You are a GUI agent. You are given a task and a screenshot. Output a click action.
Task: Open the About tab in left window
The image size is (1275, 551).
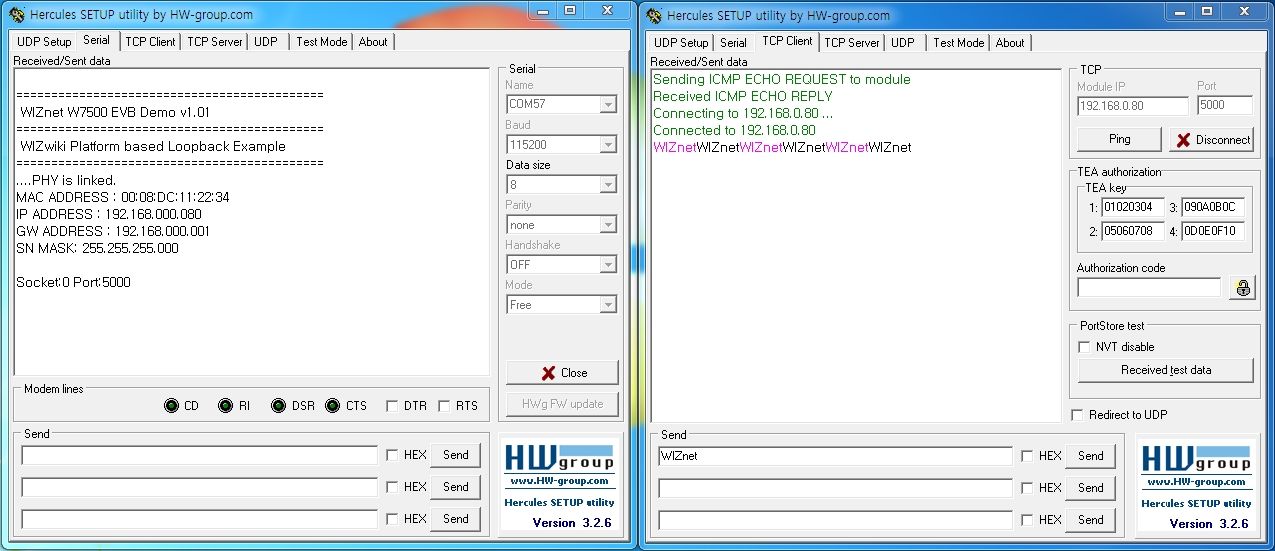click(373, 42)
